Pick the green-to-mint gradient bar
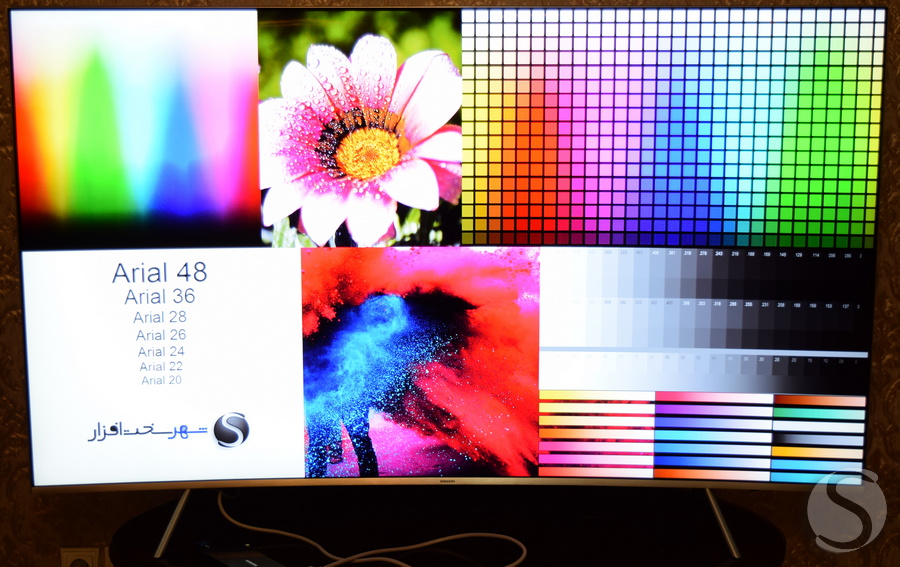900x567 pixels. (818, 414)
